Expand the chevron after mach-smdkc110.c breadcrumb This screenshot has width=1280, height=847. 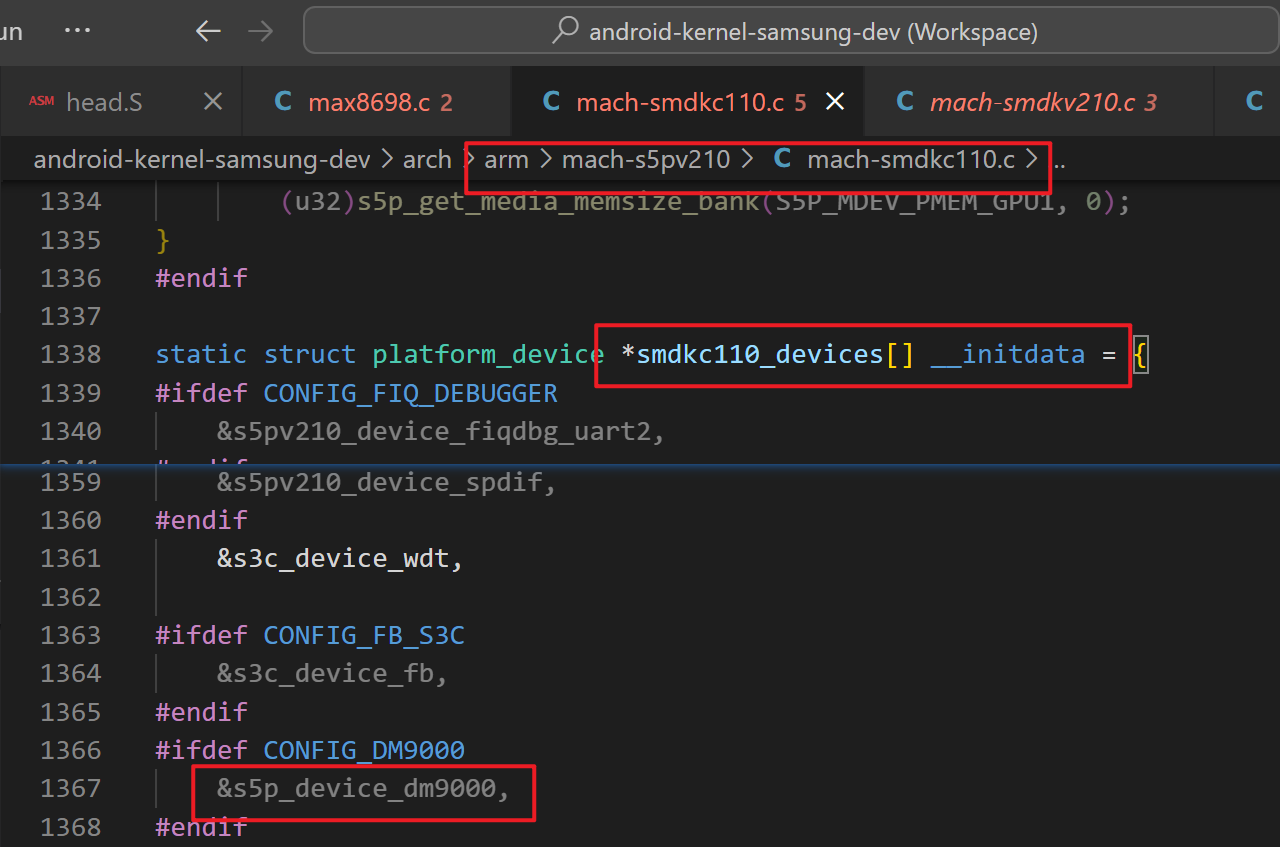pyautogui.click(x=1031, y=160)
